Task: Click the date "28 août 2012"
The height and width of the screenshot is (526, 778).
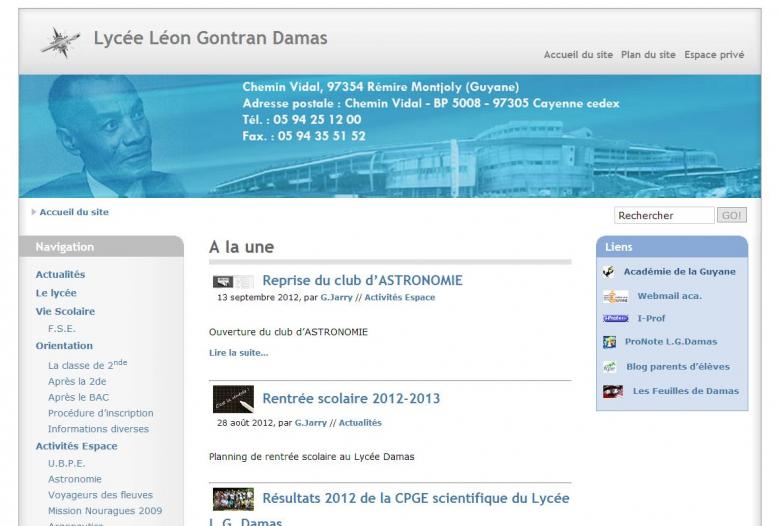Action: click(x=245, y=423)
